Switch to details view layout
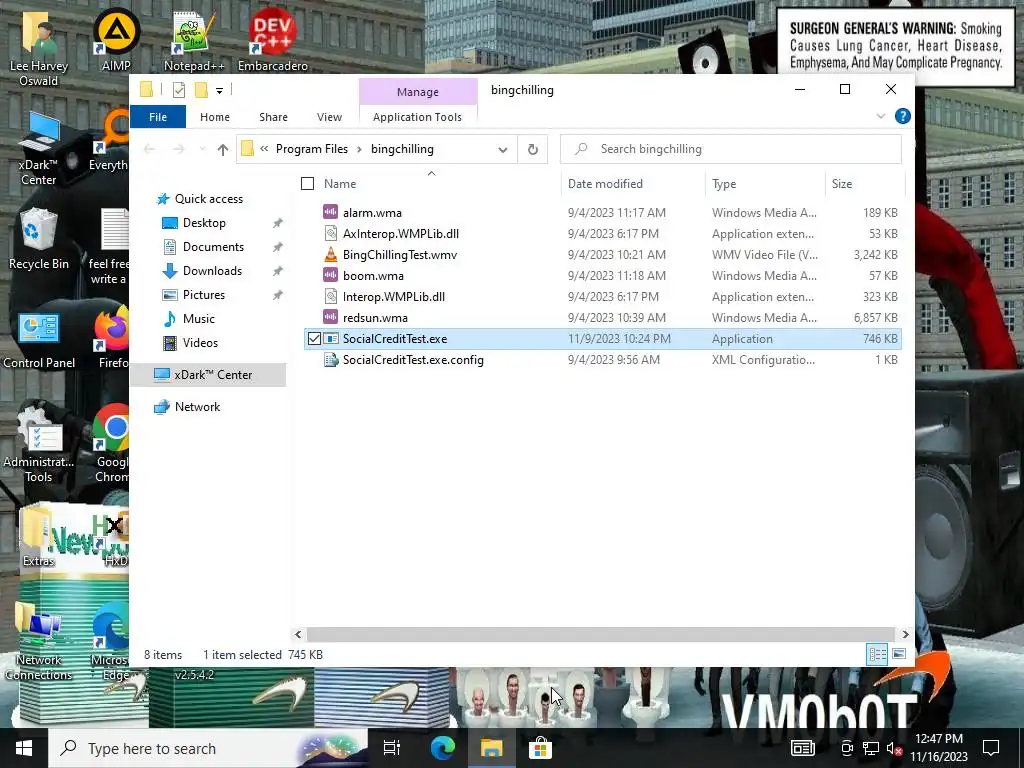This screenshot has width=1024, height=768. point(877,654)
